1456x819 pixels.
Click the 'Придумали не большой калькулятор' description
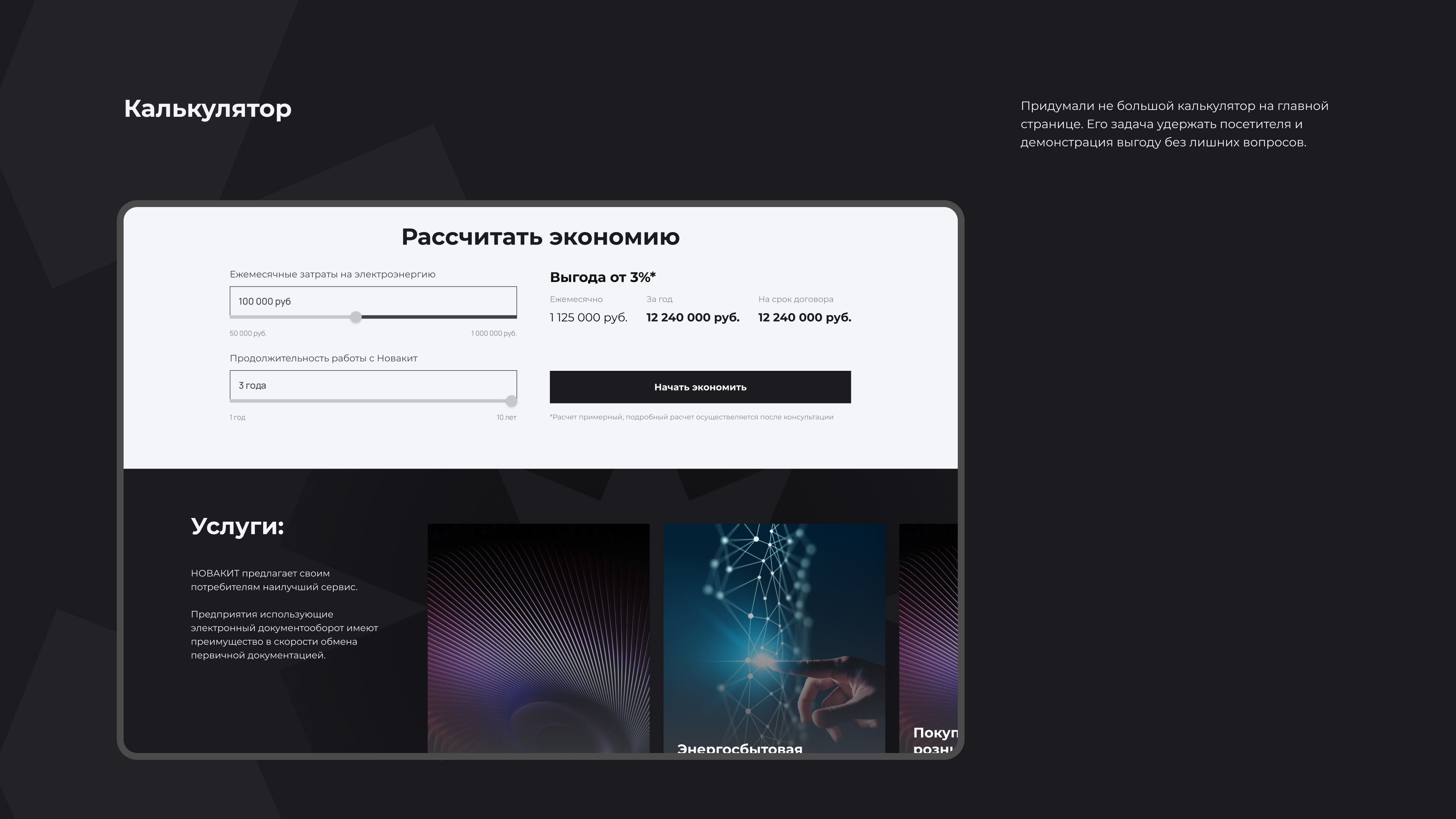tap(1174, 124)
